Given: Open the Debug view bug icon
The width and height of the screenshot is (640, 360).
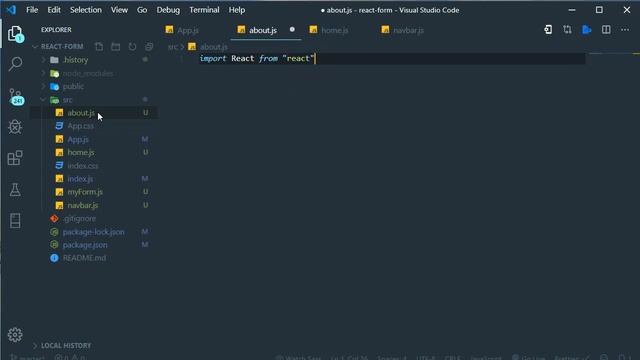Looking at the screenshot, I should click(15, 127).
